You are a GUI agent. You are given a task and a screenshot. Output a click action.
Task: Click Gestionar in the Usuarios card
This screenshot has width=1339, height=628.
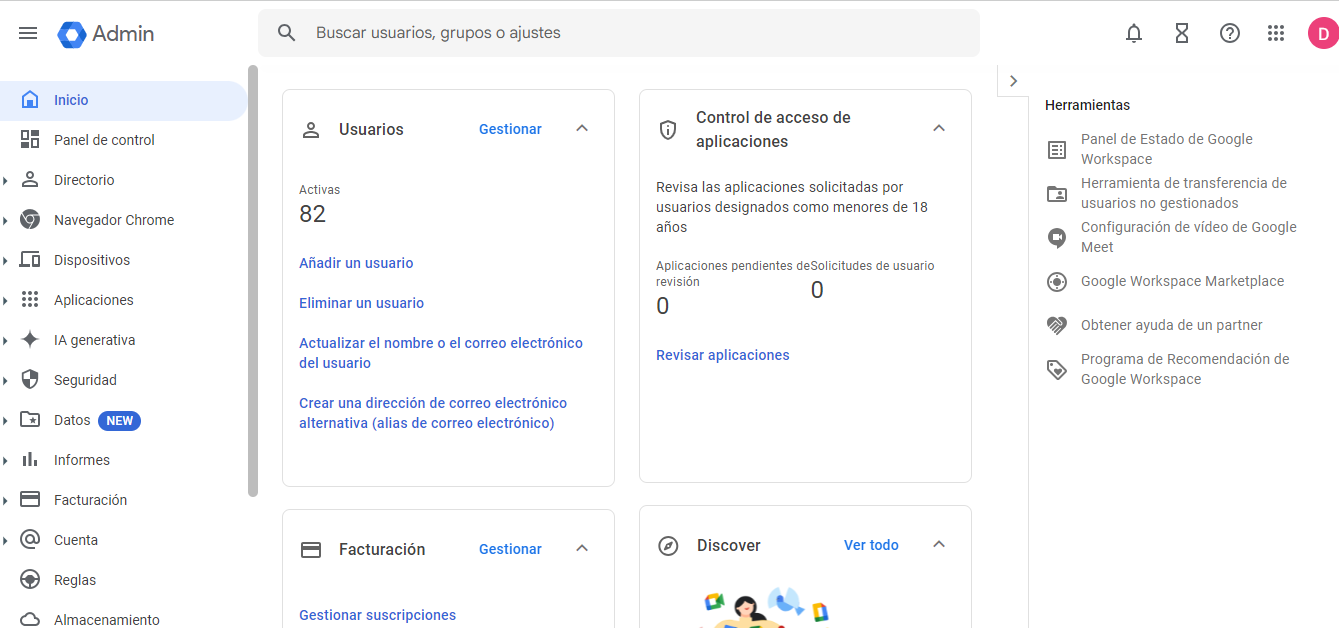[510, 129]
